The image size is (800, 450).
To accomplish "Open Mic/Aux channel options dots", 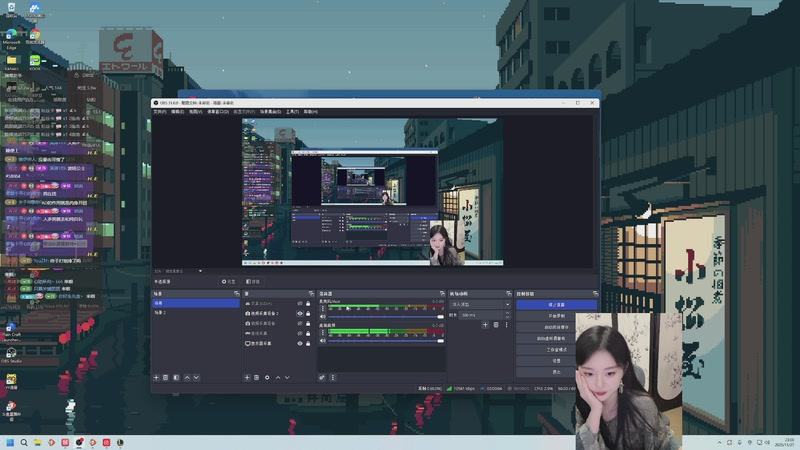I will pos(322,308).
